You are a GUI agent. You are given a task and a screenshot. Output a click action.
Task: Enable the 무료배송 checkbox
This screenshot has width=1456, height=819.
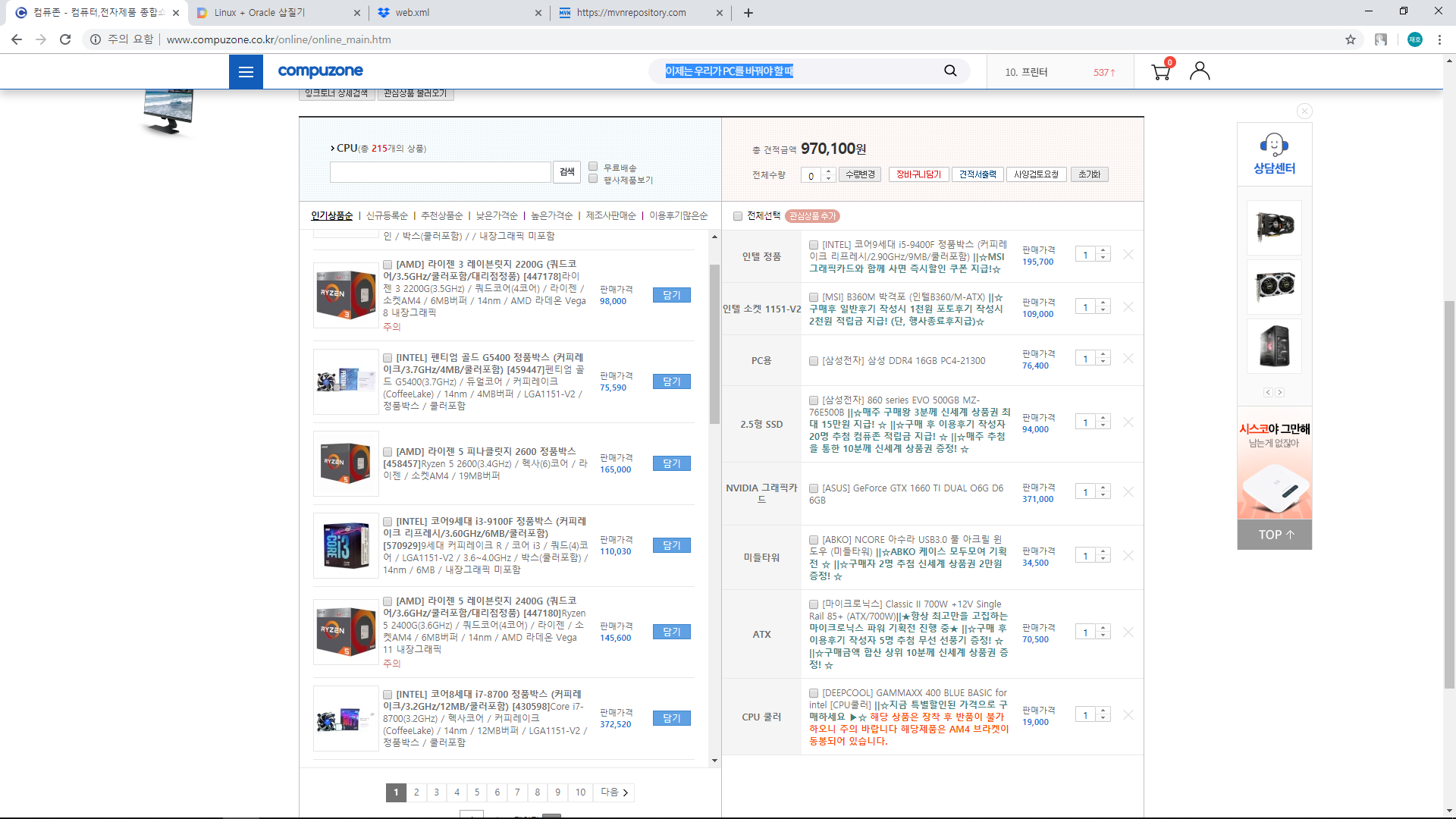click(x=594, y=167)
